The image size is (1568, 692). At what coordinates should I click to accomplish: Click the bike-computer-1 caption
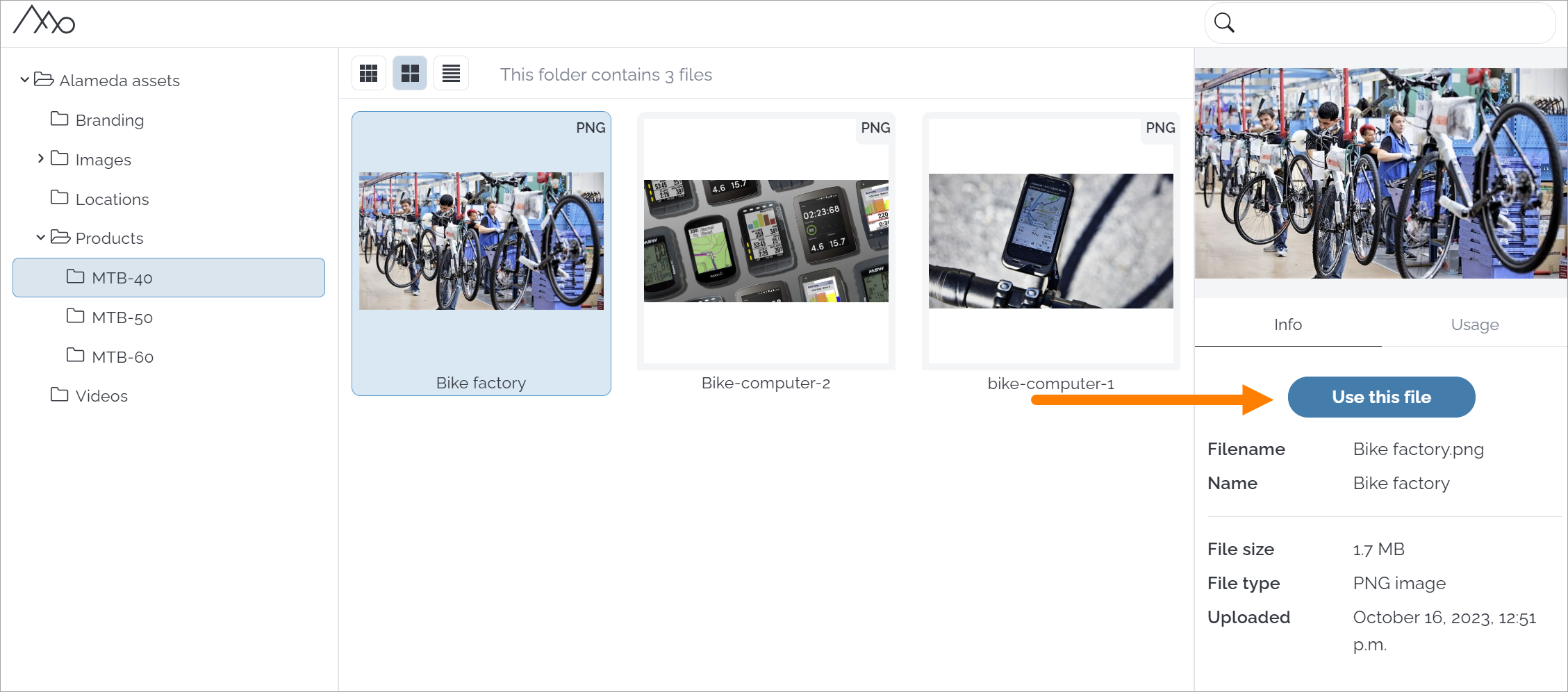pos(1051,384)
